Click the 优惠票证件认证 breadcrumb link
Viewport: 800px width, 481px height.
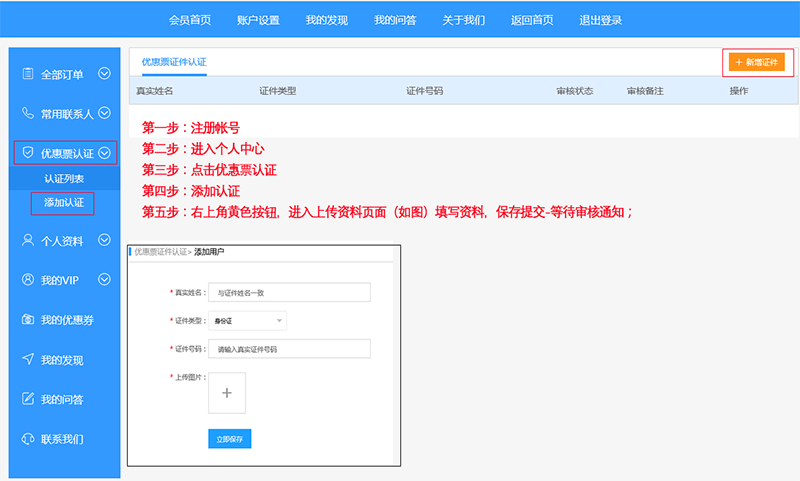point(161,252)
